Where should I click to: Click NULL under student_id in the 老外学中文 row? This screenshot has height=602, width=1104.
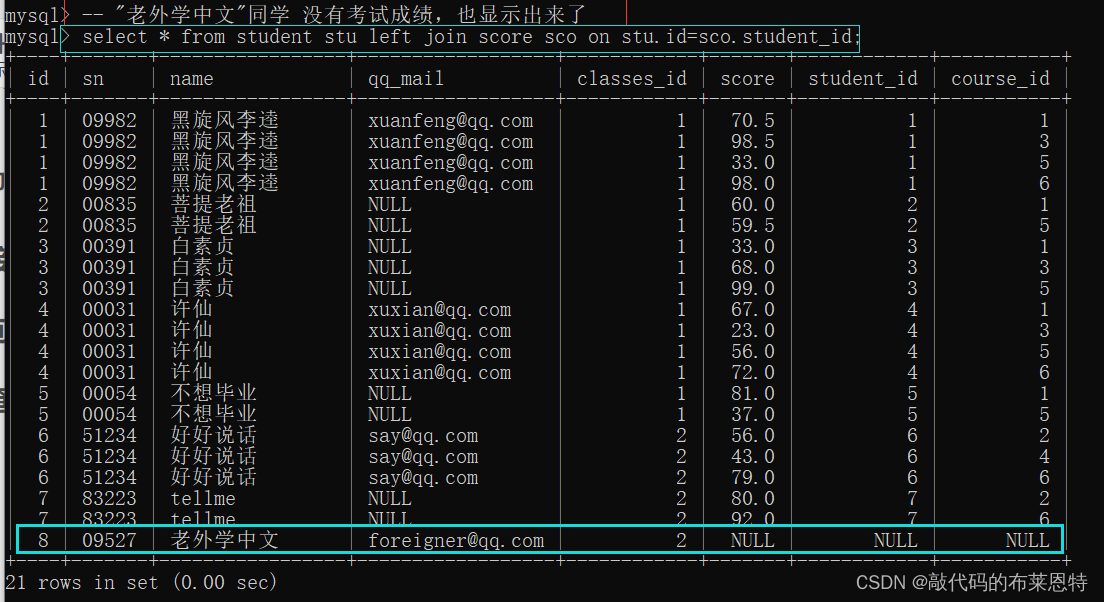[896, 541]
